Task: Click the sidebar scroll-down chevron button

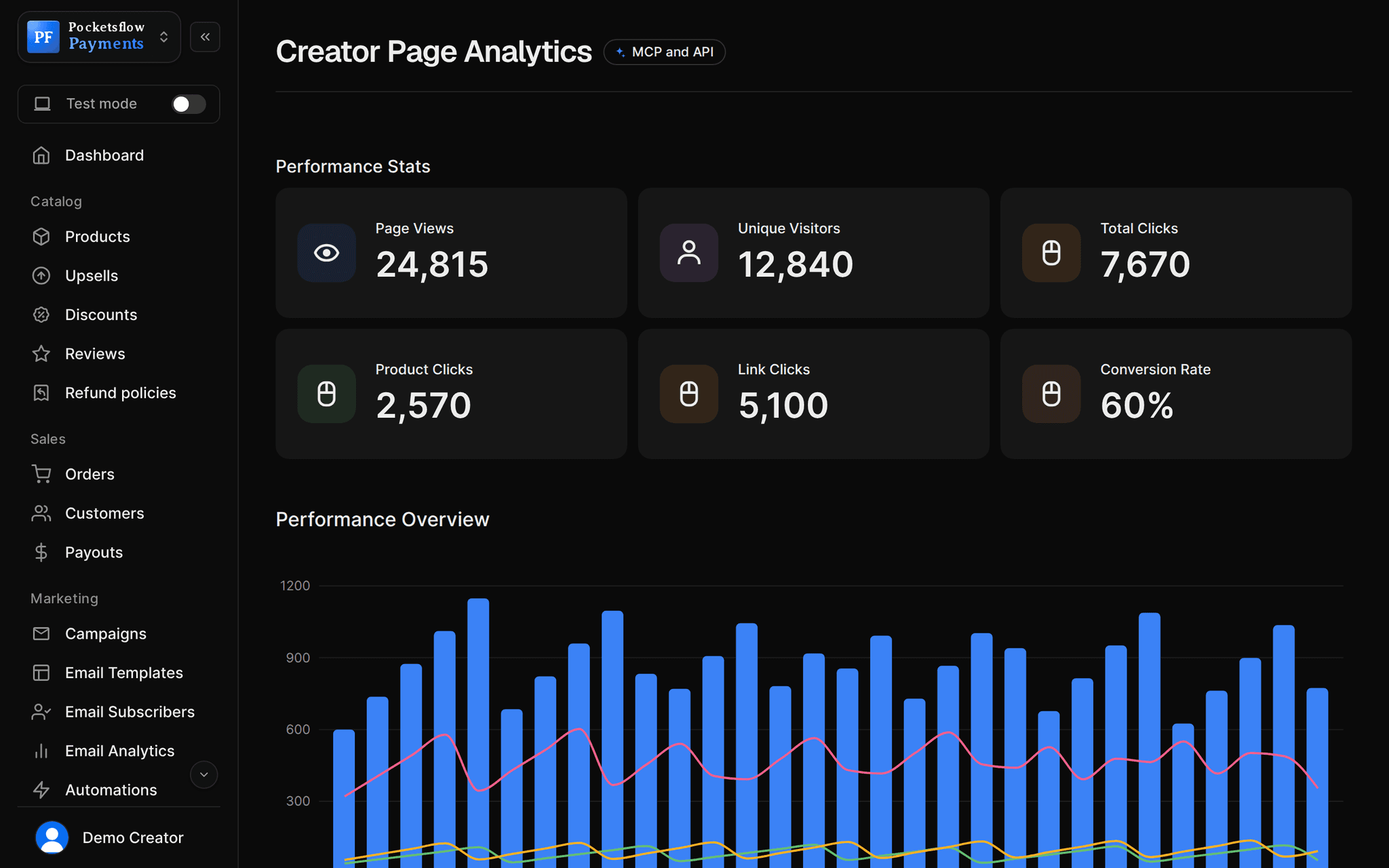Action: [x=203, y=774]
